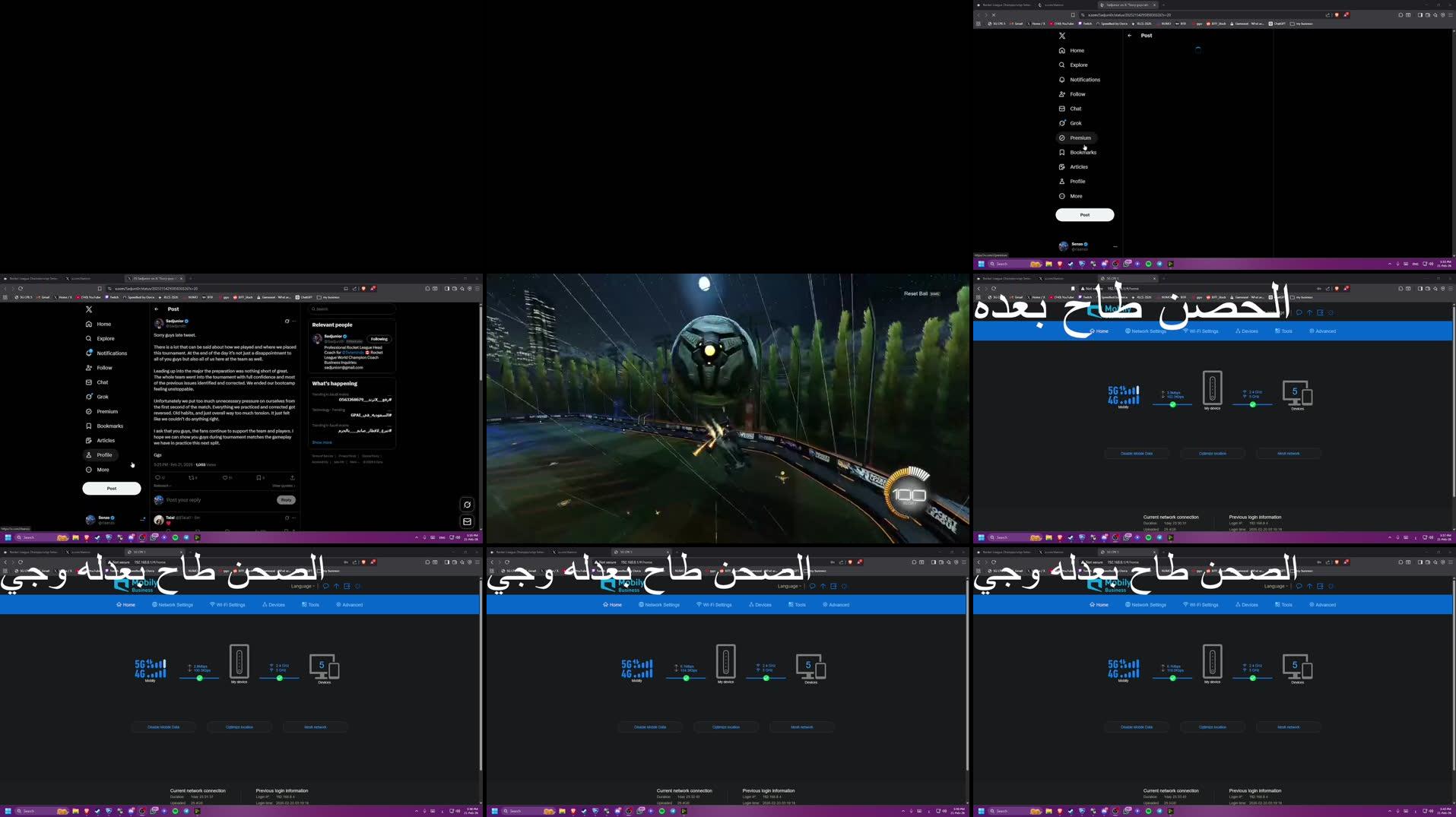Like Sadjunior's post with the heart
Image resolution: width=1456 pixels, height=817 pixels.
click(227, 478)
